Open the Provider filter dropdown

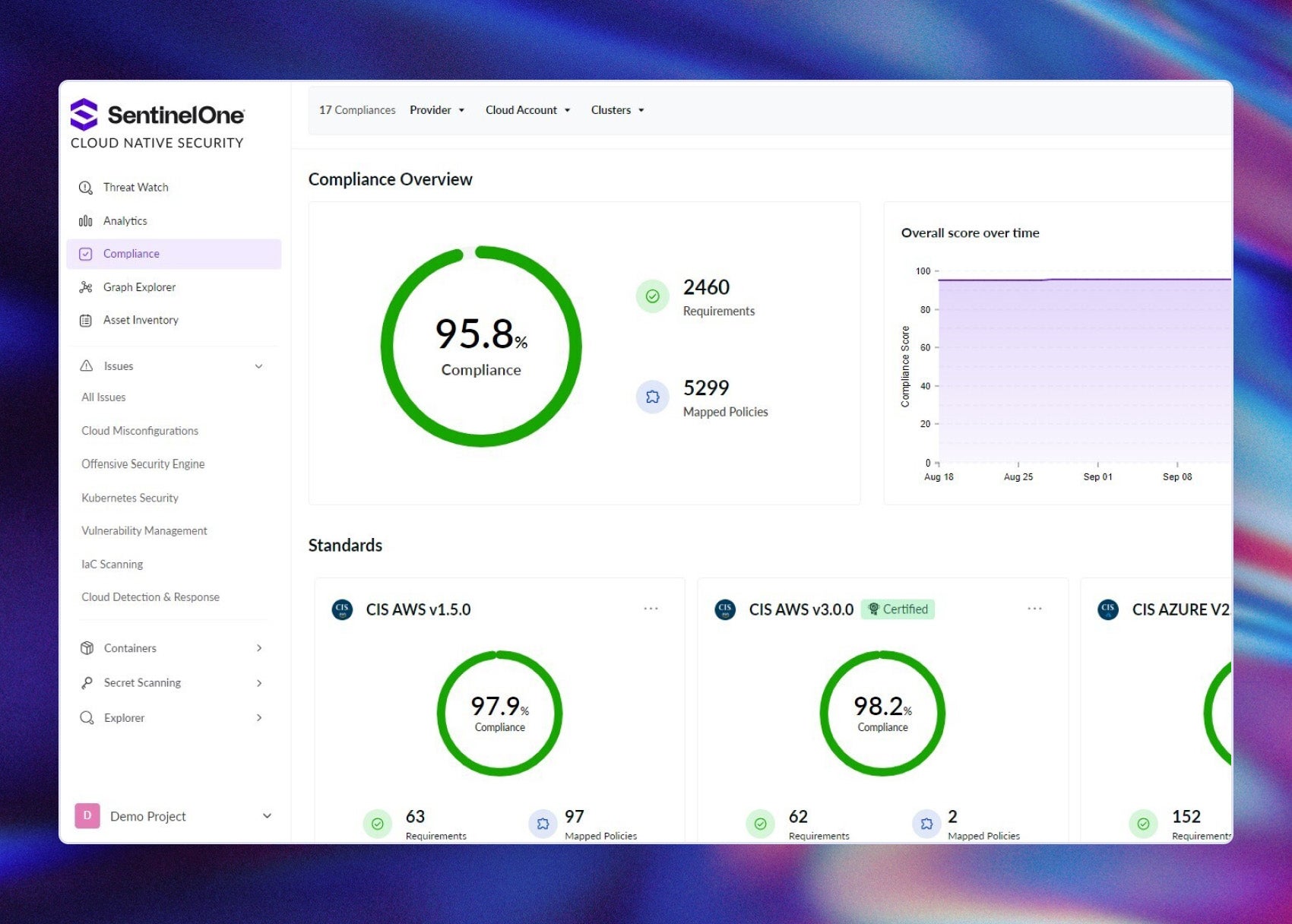[x=437, y=110]
